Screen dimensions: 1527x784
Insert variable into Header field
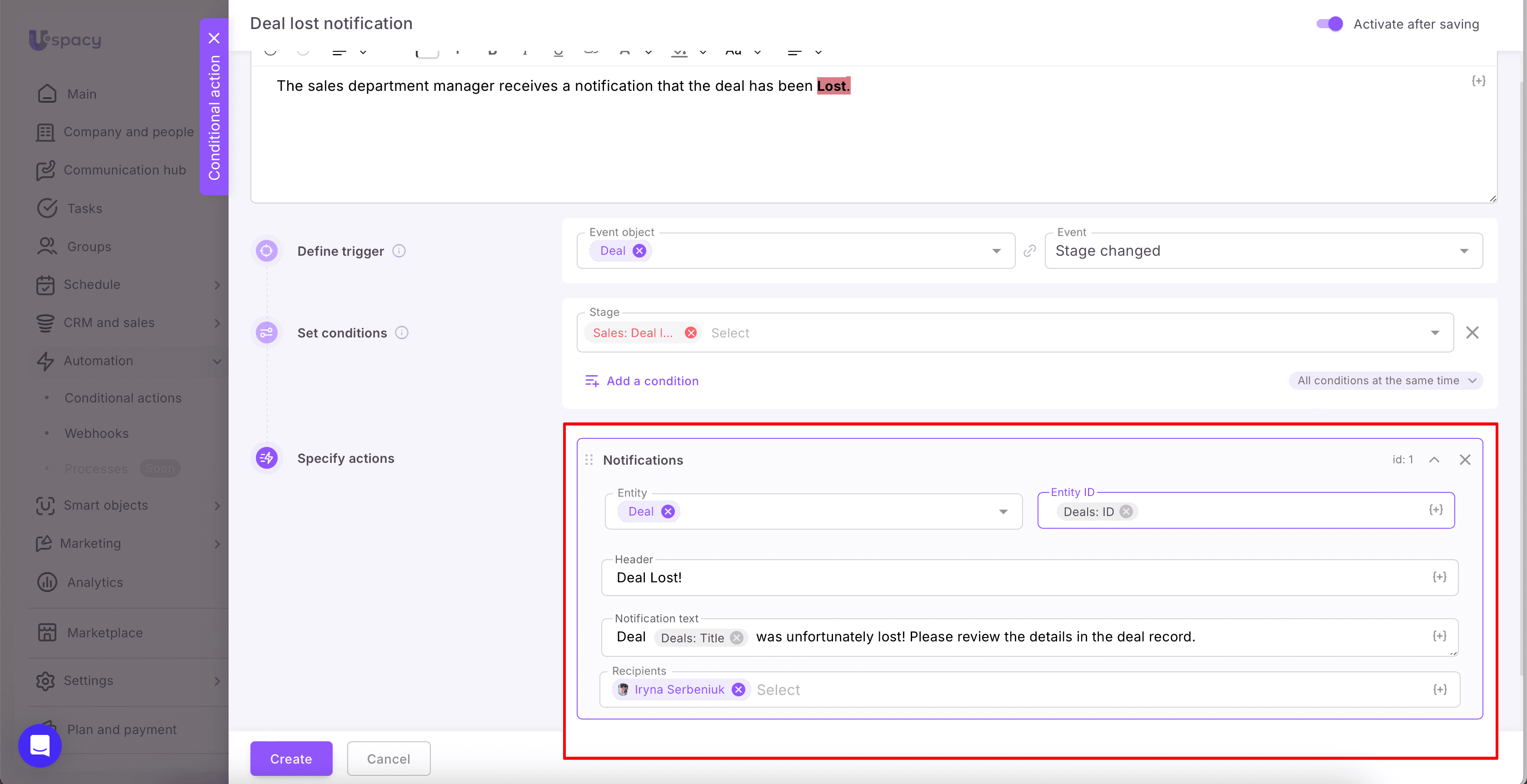point(1439,577)
